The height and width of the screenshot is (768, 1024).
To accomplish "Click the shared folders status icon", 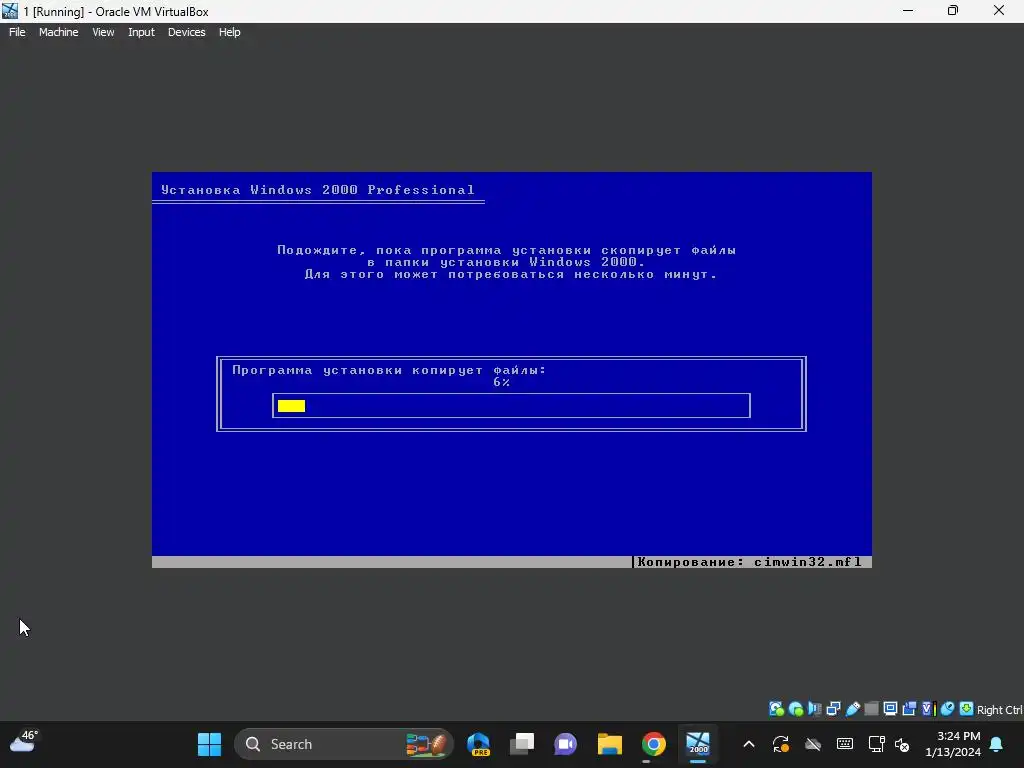I will (871, 709).
